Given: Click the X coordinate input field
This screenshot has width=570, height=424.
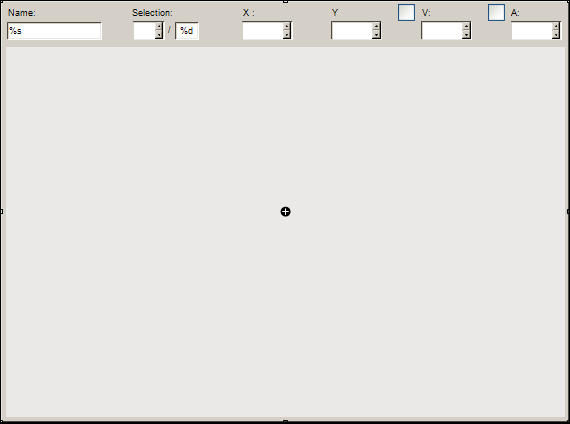Looking at the screenshot, I should 263,31.
